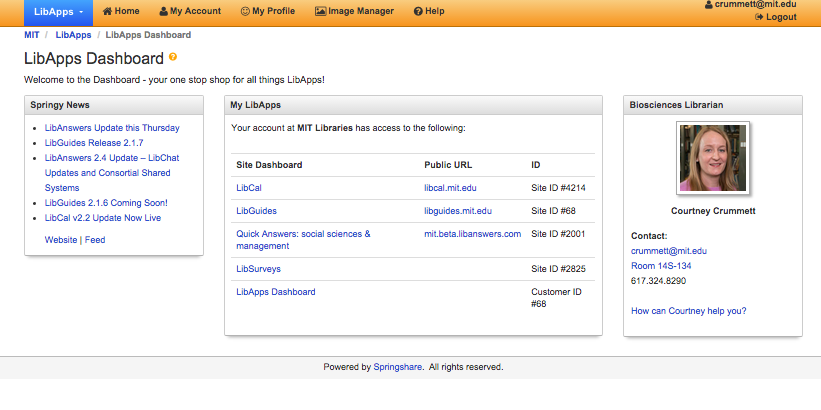Log out using the Logout link
The height and width of the screenshot is (410, 821).
click(x=775, y=17)
